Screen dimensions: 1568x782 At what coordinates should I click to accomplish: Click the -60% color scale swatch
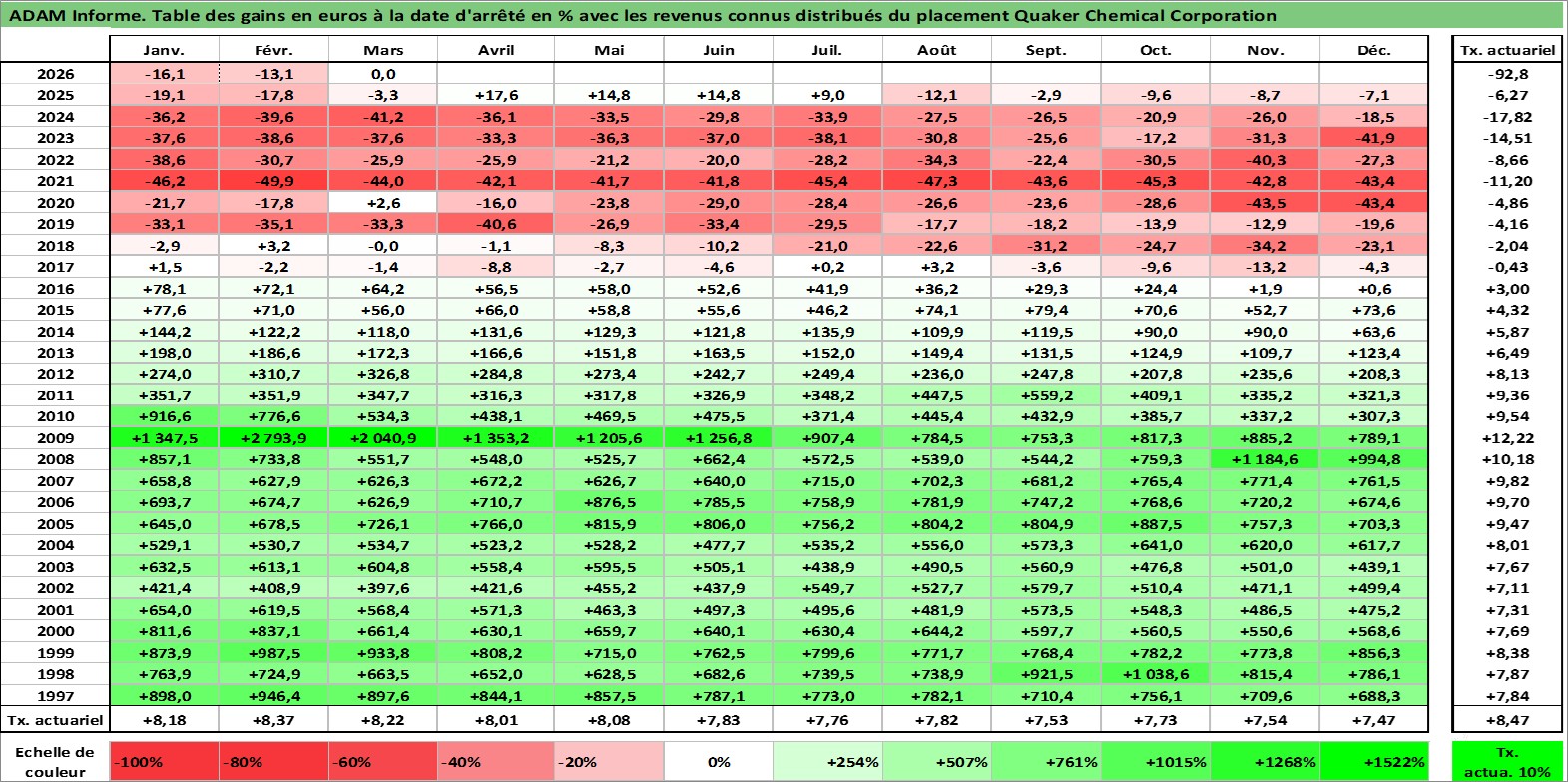click(x=383, y=761)
